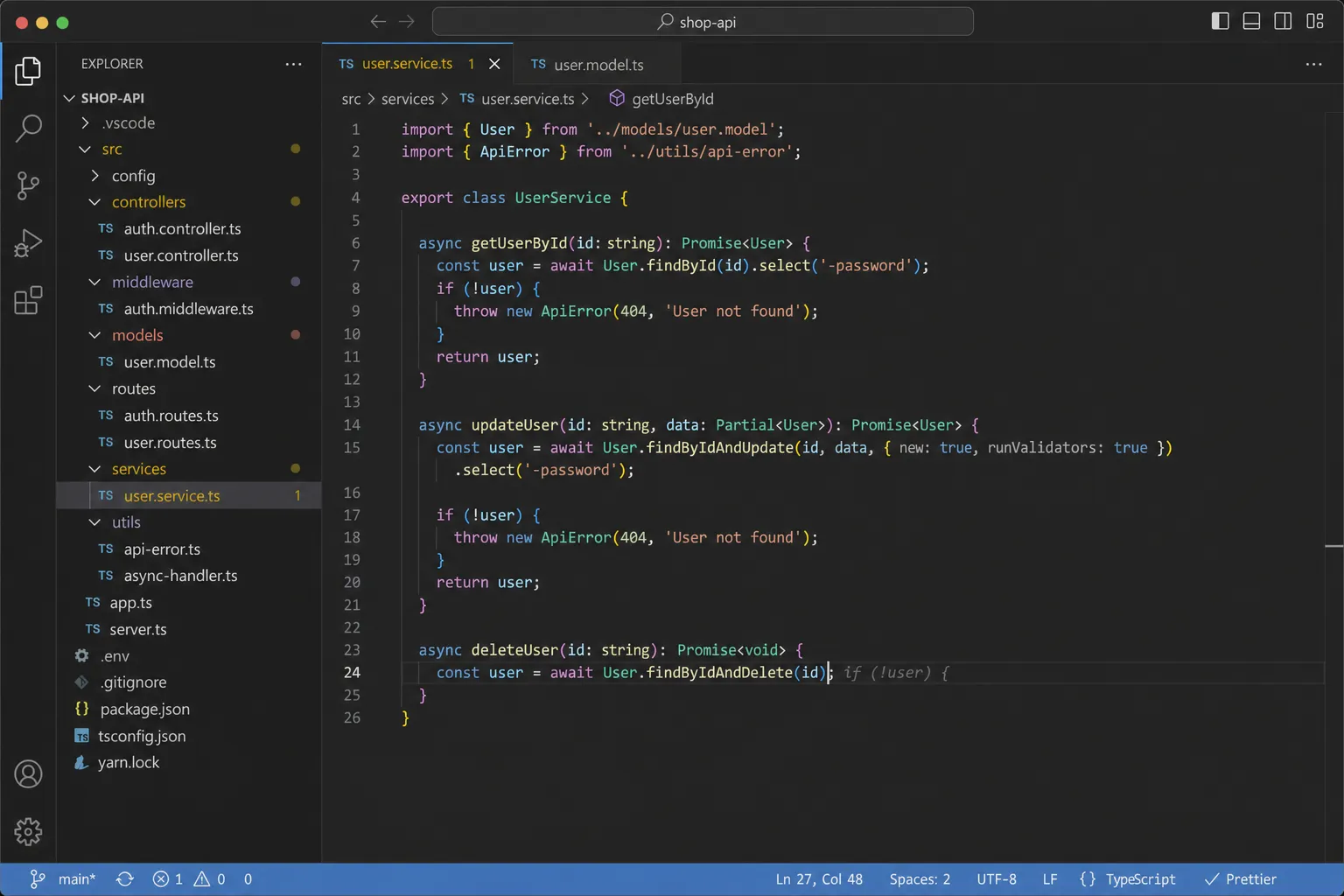Click the Synchronize Changes status icon
1344x896 pixels.
[x=125, y=879]
